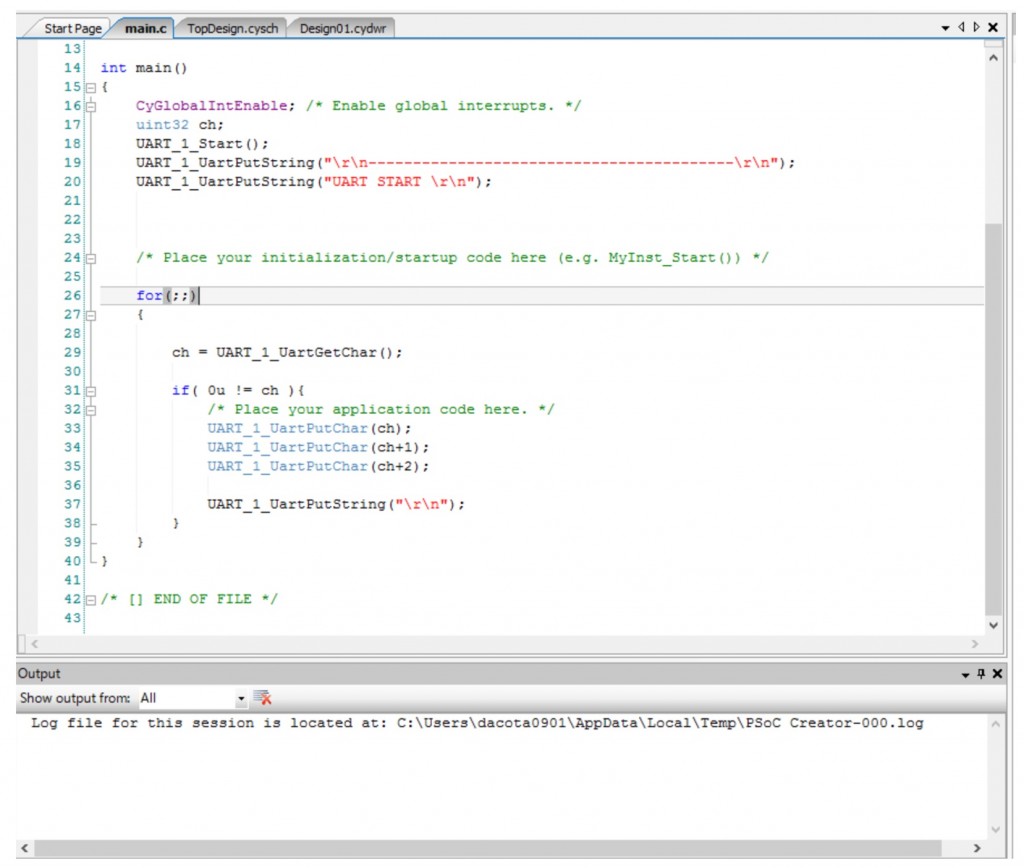Click the UART_1_UartPutChar(ch) line

[310, 428]
